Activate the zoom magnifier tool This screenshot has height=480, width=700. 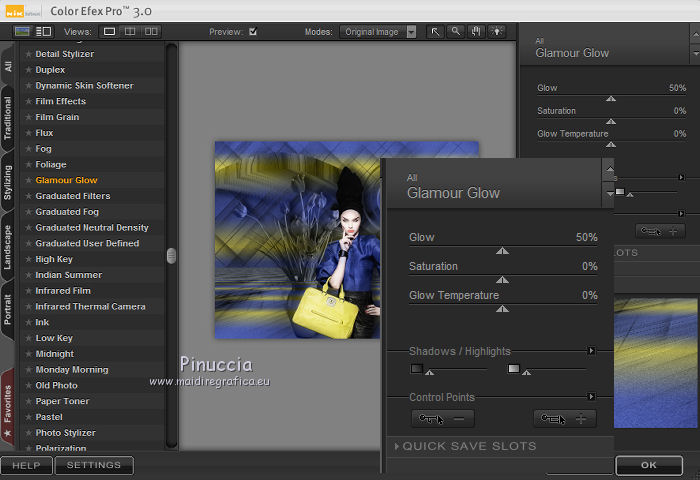click(455, 32)
